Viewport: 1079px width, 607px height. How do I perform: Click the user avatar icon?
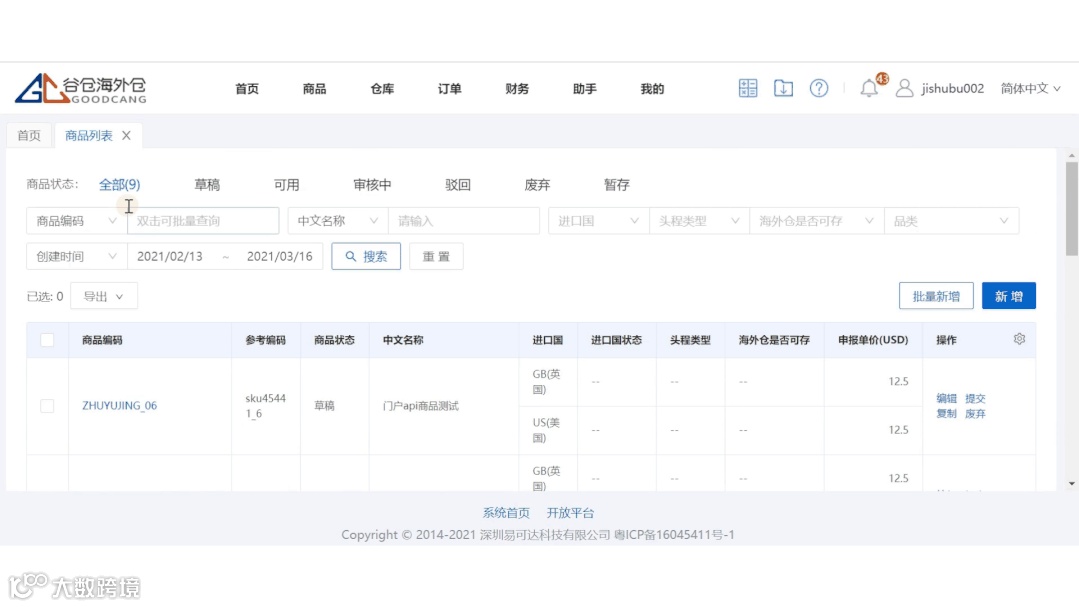pos(904,88)
